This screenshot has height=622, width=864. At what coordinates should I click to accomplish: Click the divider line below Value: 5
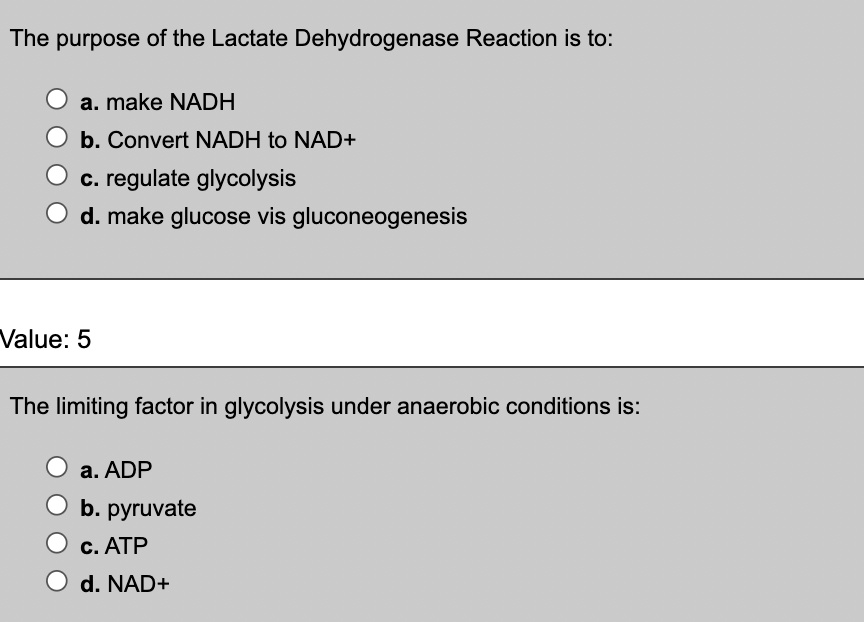click(x=432, y=367)
